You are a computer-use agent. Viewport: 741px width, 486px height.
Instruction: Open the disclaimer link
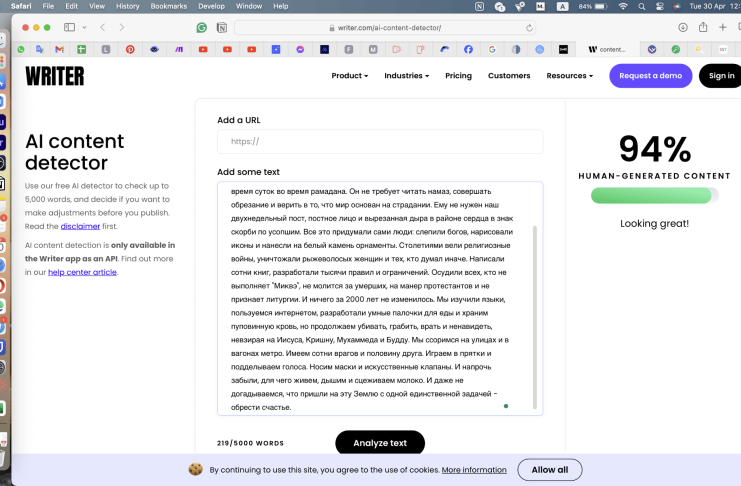coord(80,226)
